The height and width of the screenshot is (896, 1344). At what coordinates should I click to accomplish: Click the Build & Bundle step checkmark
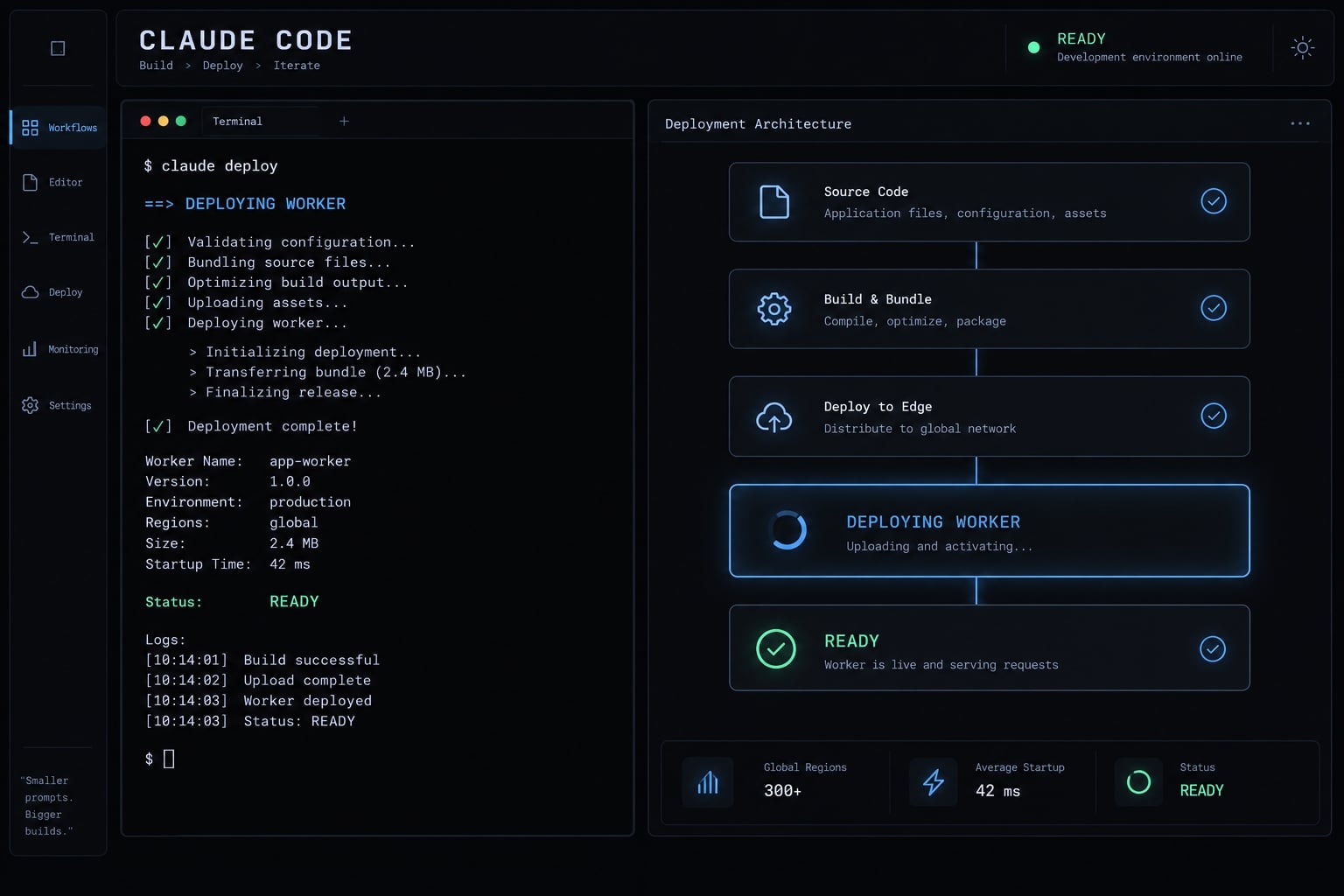pyautogui.click(x=1213, y=308)
